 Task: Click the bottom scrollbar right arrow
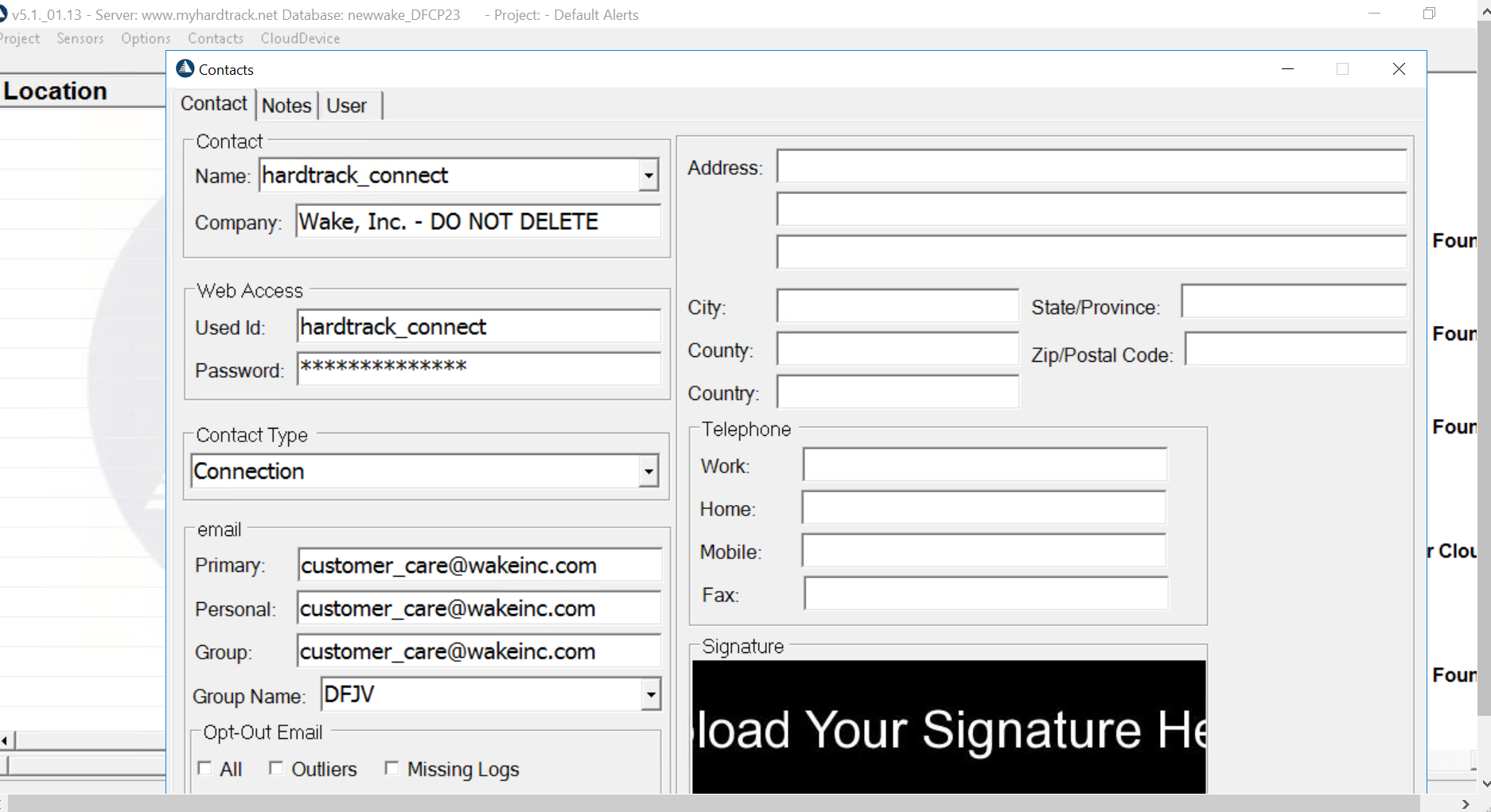tap(1466, 804)
